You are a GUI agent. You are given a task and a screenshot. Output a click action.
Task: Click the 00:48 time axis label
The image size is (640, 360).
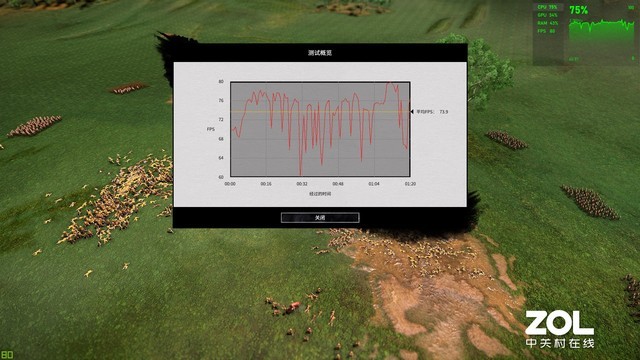[338, 184]
